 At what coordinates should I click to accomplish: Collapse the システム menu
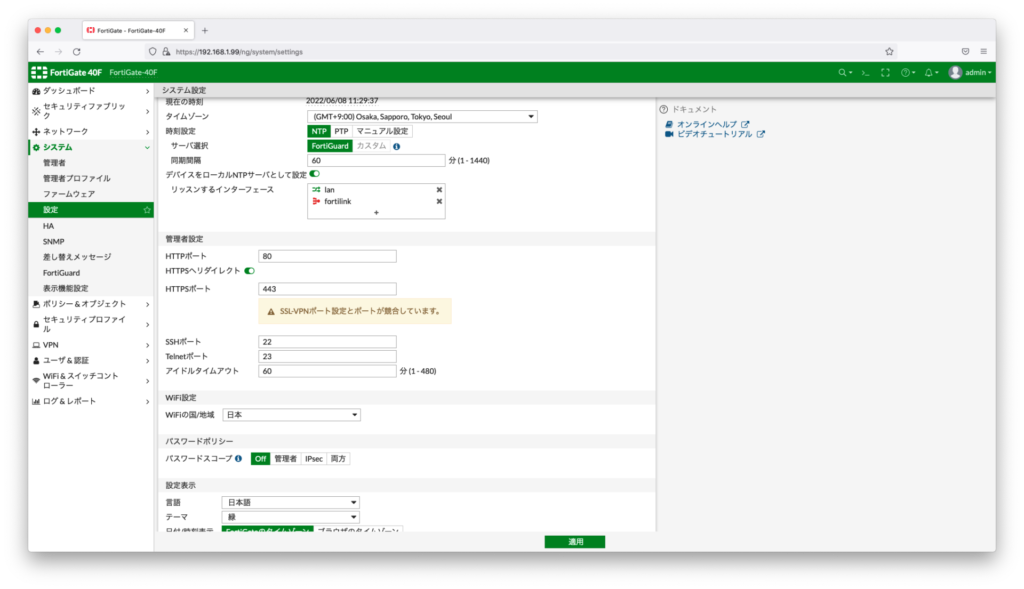point(91,148)
